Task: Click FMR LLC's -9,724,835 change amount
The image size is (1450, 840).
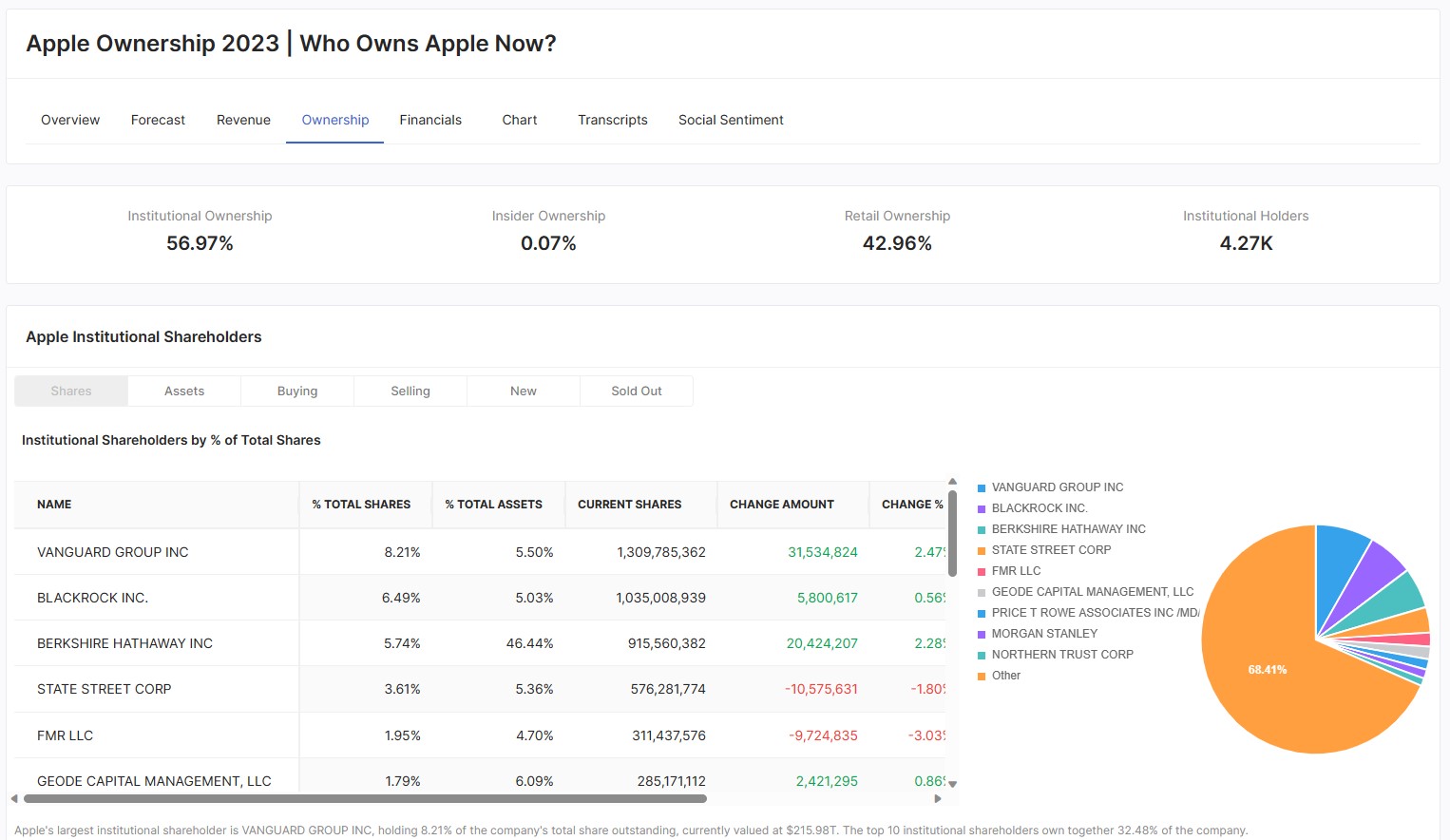Action: click(x=823, y=735)
